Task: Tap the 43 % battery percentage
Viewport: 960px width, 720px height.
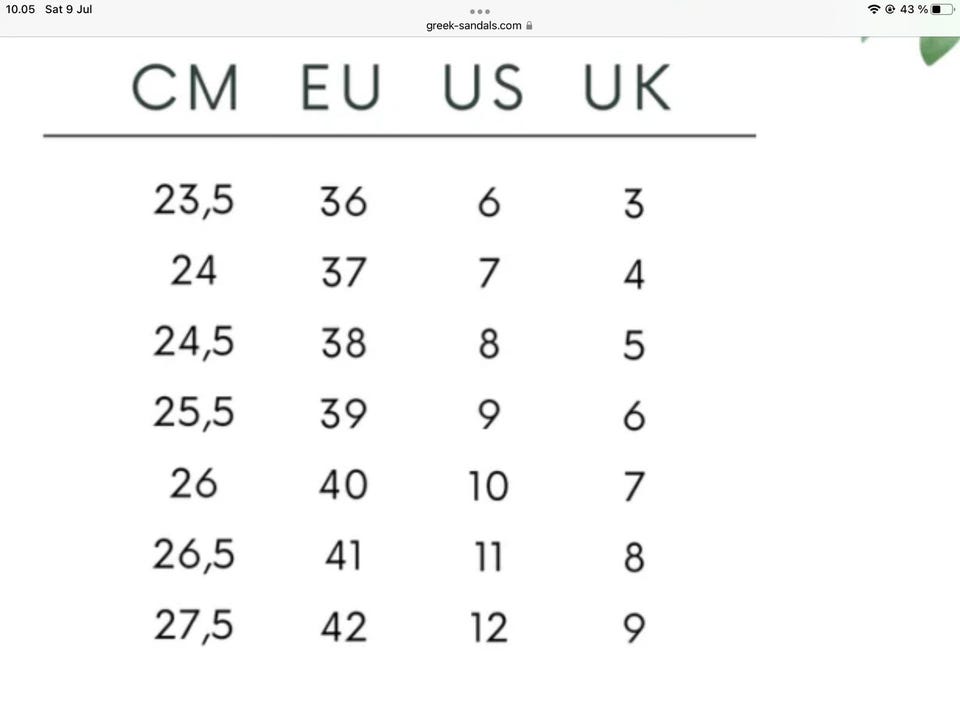Action: (913, 9)
